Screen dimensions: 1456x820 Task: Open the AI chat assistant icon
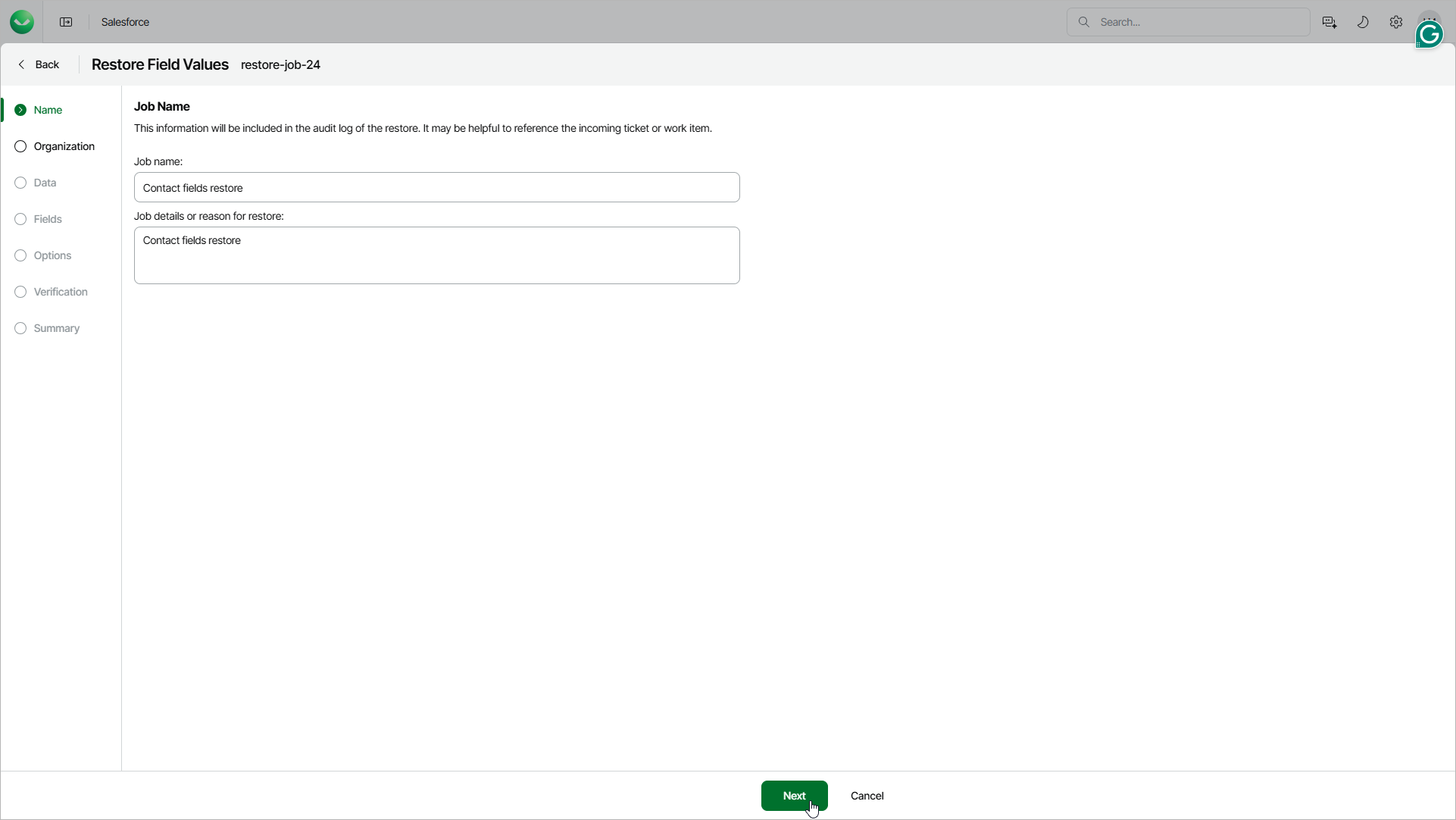pyautogui.click(x=1329, y=22)
